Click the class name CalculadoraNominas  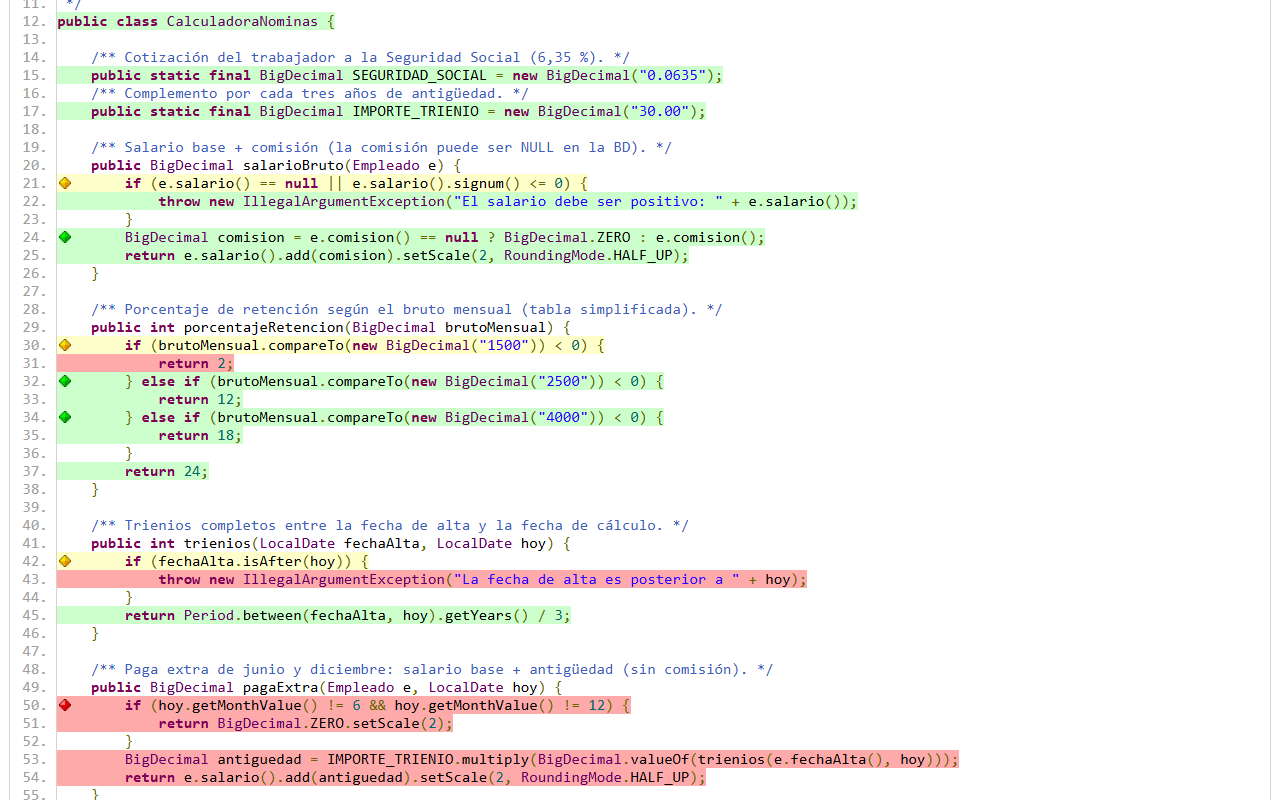coord(242,21)
